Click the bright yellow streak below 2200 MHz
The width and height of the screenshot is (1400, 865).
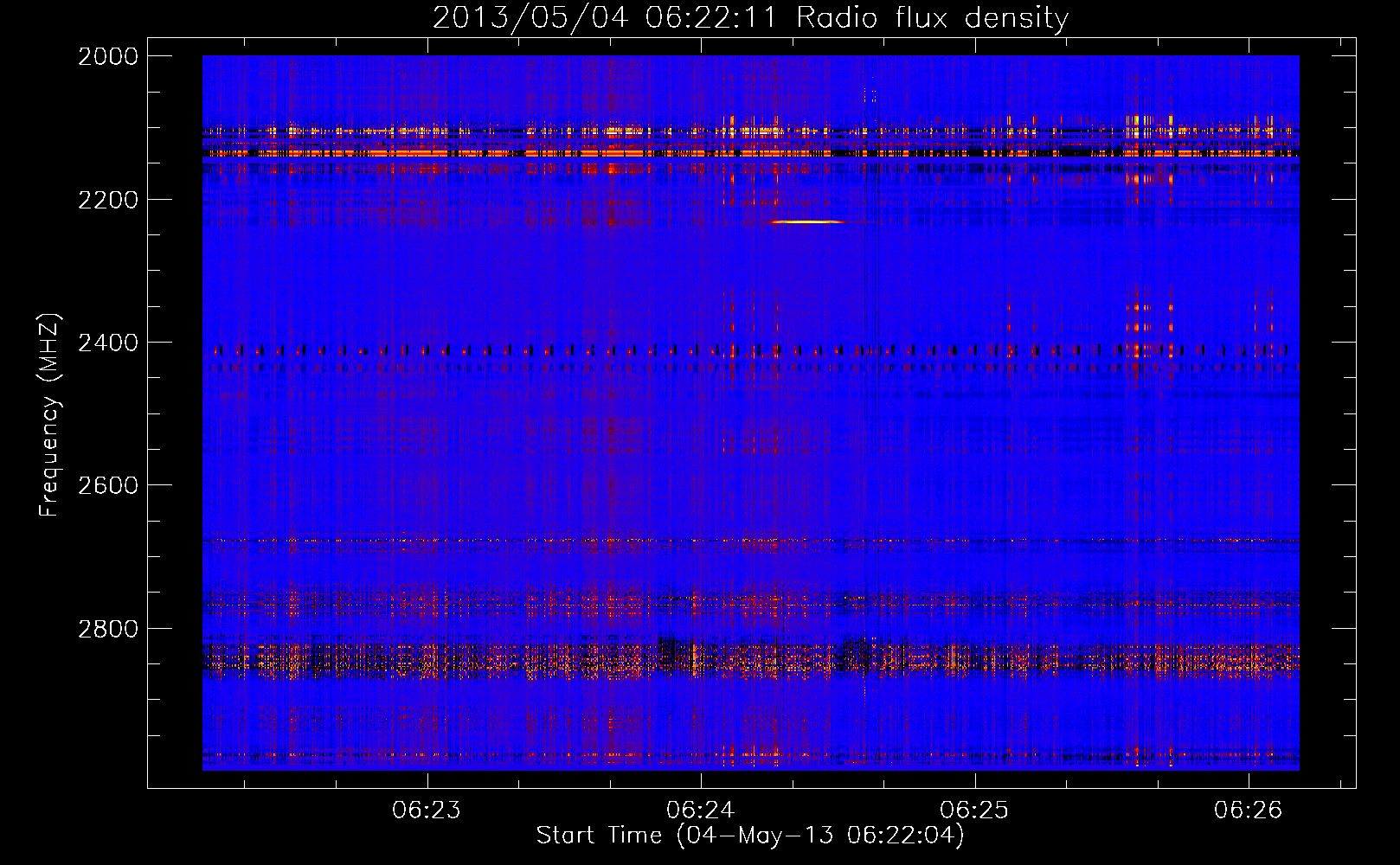pos(809,222)
